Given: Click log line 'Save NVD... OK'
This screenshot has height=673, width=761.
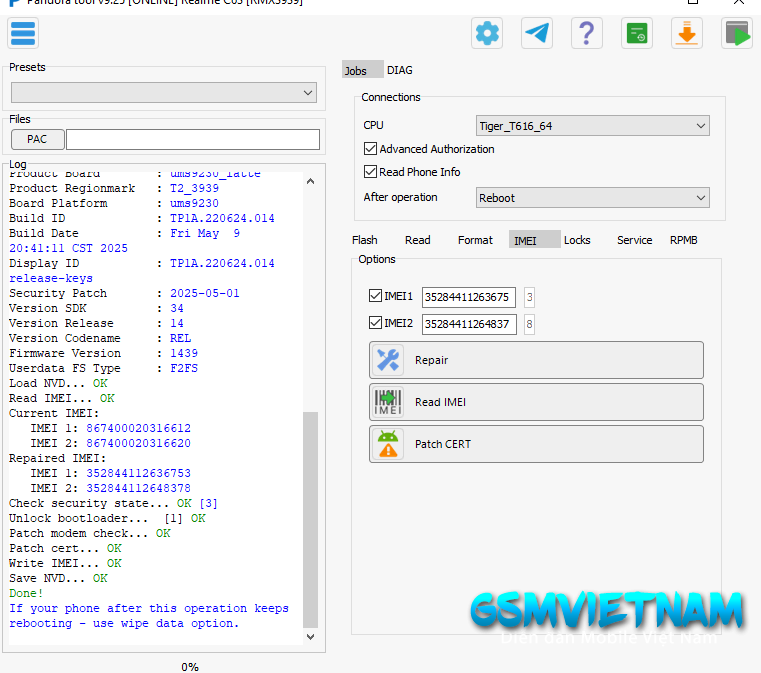Looking at the screenshot, I should pos(58,578).
